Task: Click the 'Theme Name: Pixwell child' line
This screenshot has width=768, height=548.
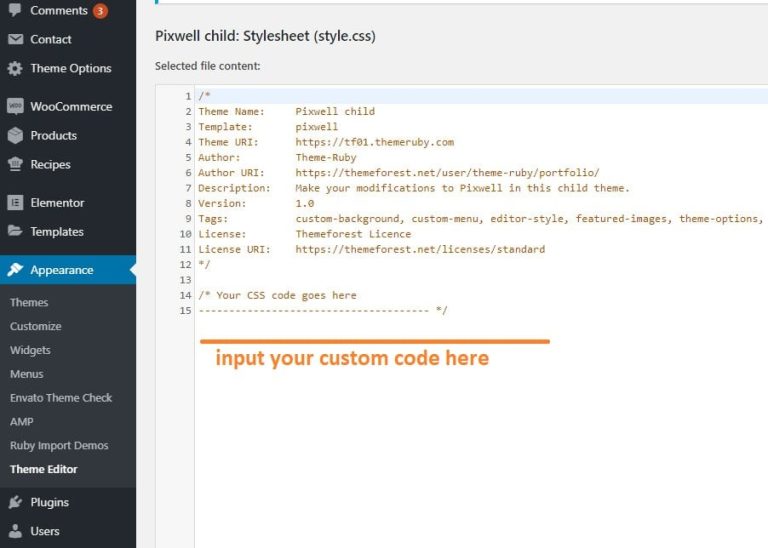Action: coord(287,111)
